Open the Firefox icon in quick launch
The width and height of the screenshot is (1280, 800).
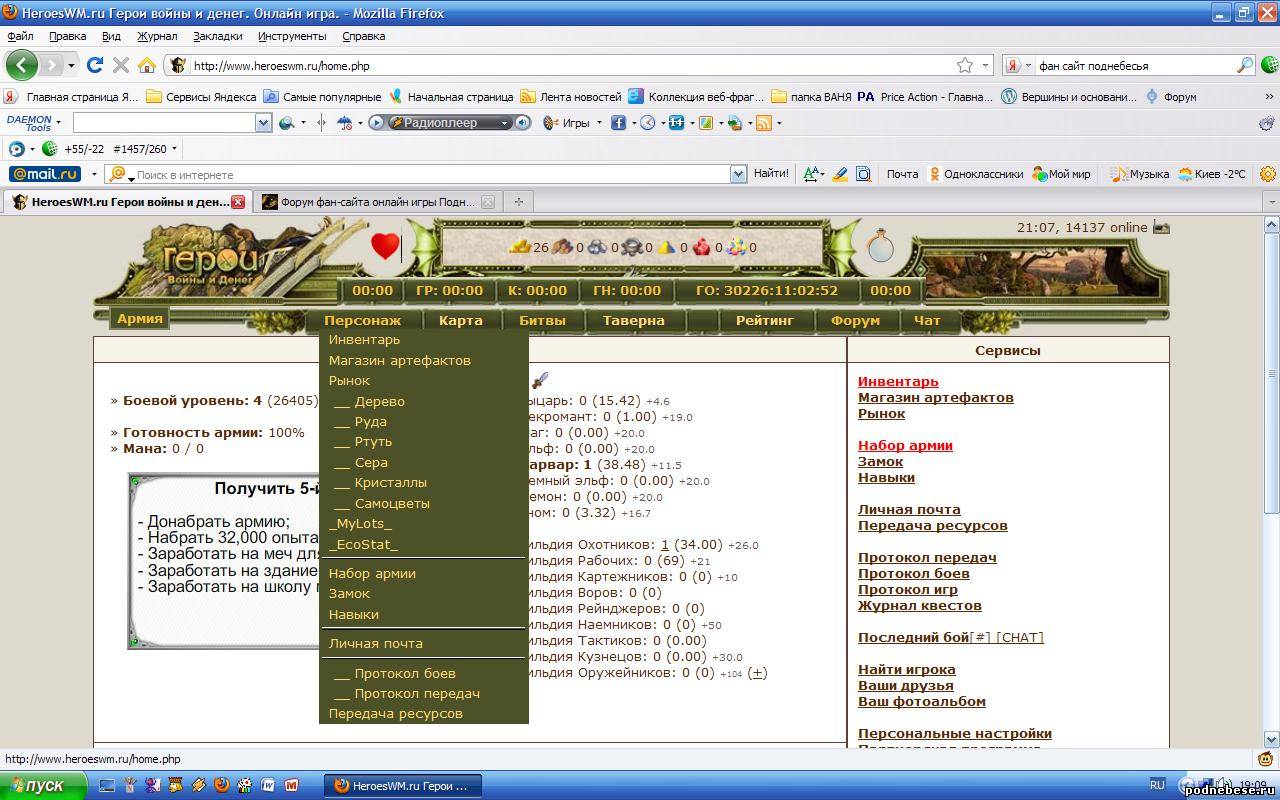click(221, 785)
